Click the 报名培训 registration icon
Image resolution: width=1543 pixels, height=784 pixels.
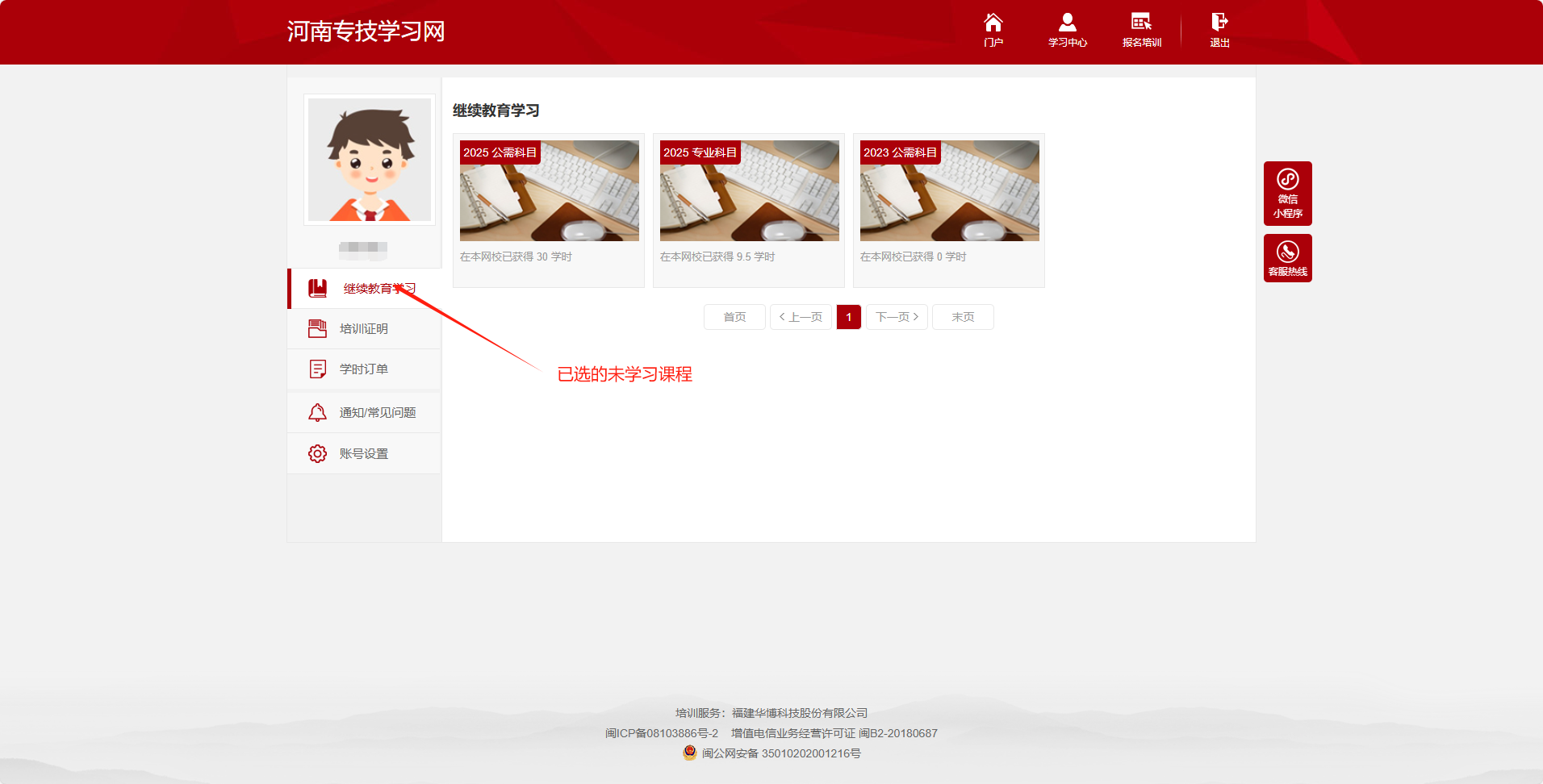click(x=1141, y=22)
